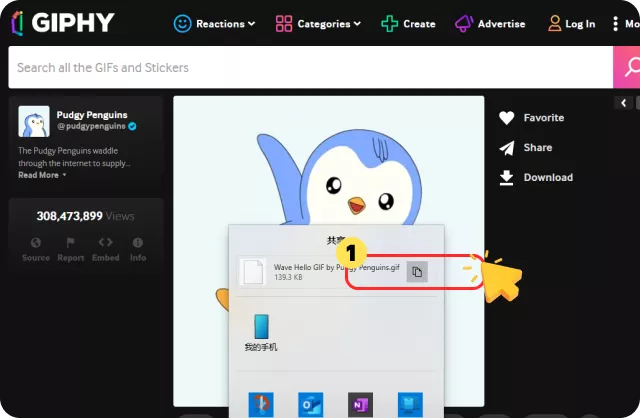The height and width of the screenshot is (418, 640).
Task: Click the Favorite heart icon
Action: pyautogui.click(x=507, y=118)
